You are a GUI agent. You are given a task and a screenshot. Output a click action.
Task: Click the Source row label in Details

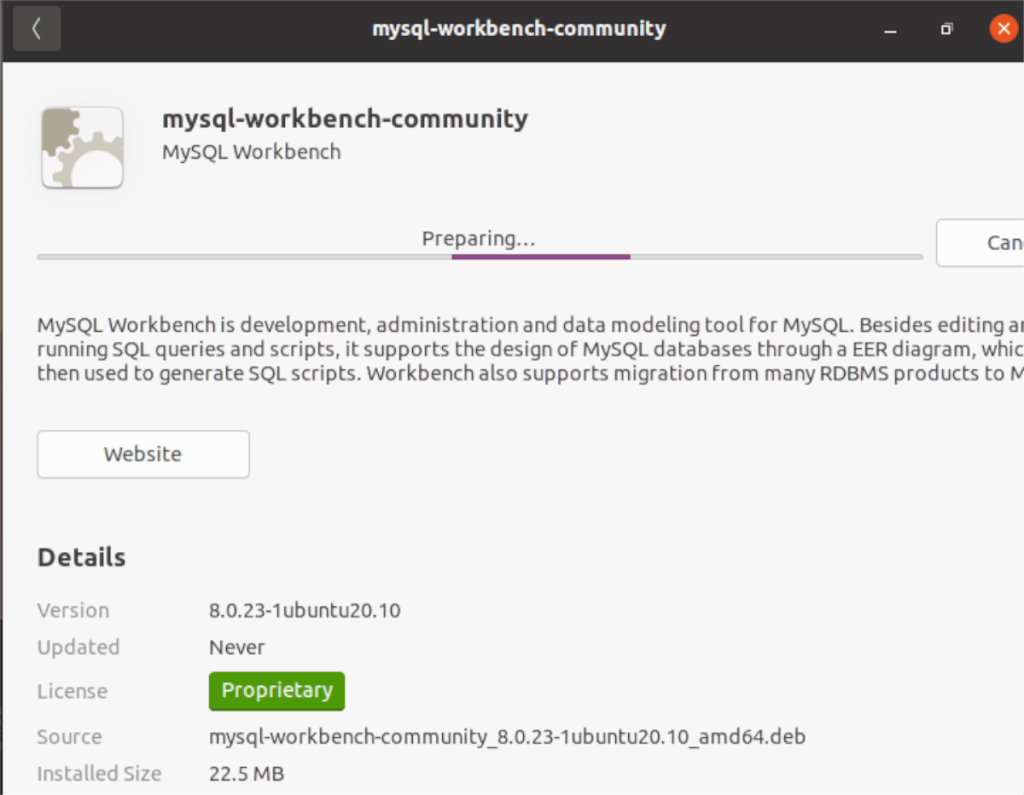(69, 736)
